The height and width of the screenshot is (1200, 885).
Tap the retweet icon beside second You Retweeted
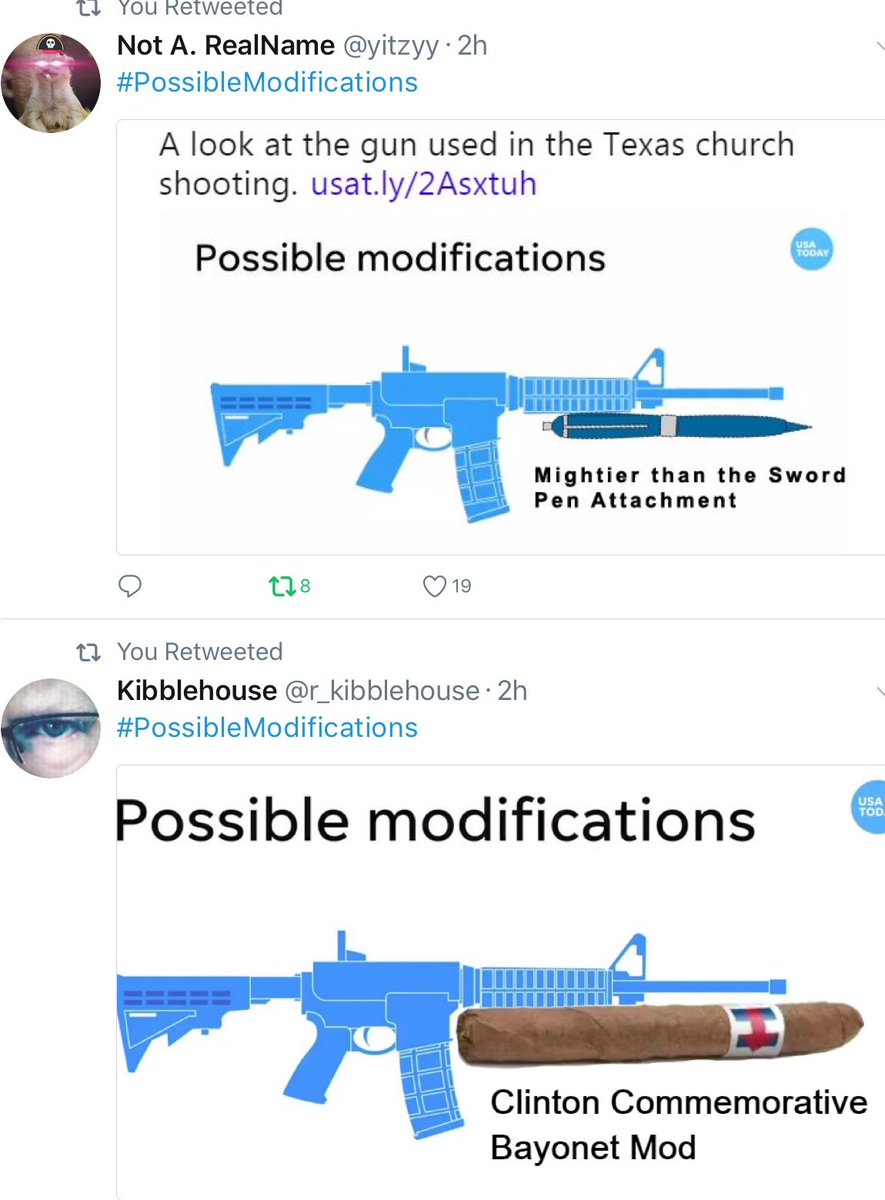click(x=90, y=653)
